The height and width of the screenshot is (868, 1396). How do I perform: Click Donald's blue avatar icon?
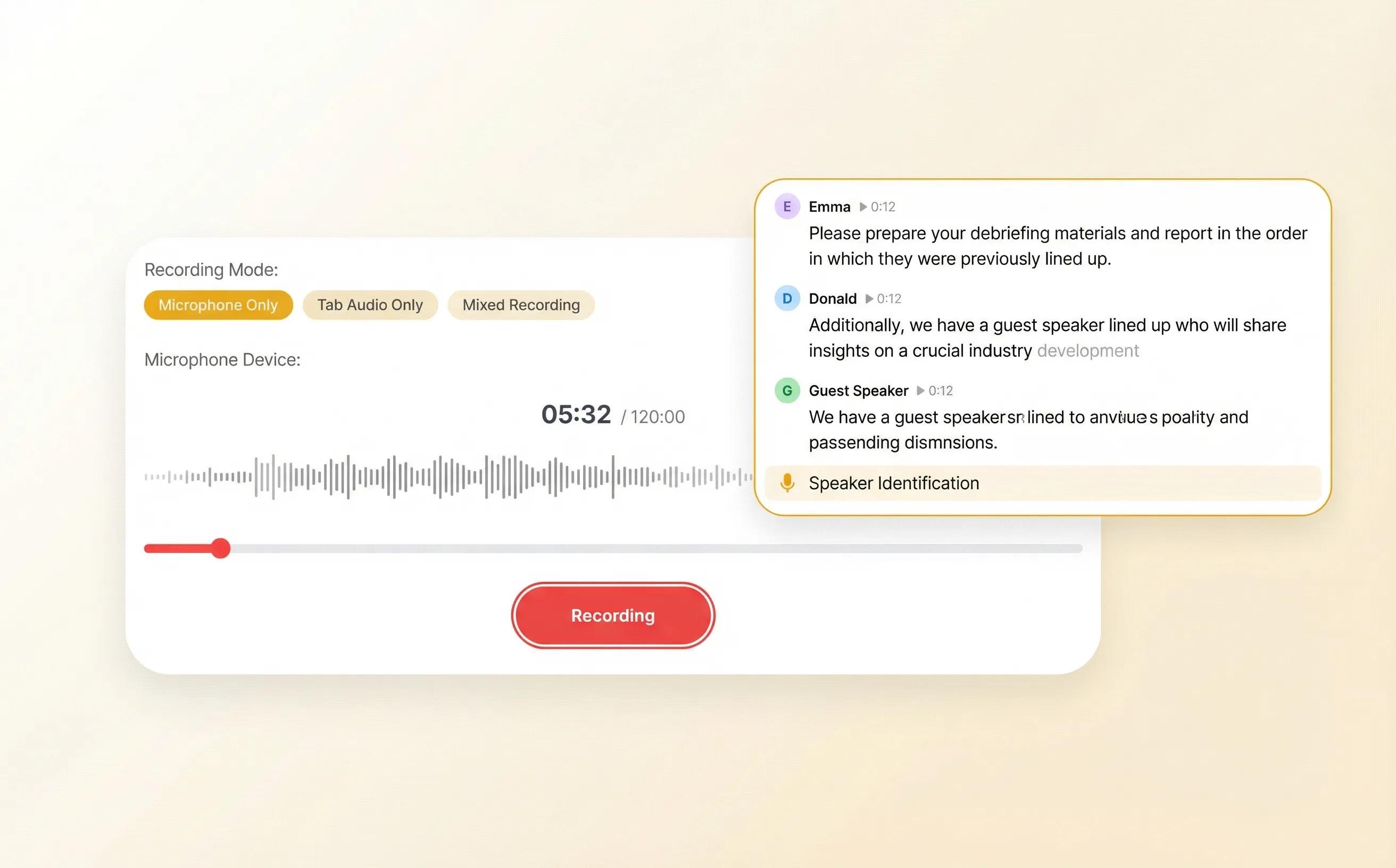[787, 298]
